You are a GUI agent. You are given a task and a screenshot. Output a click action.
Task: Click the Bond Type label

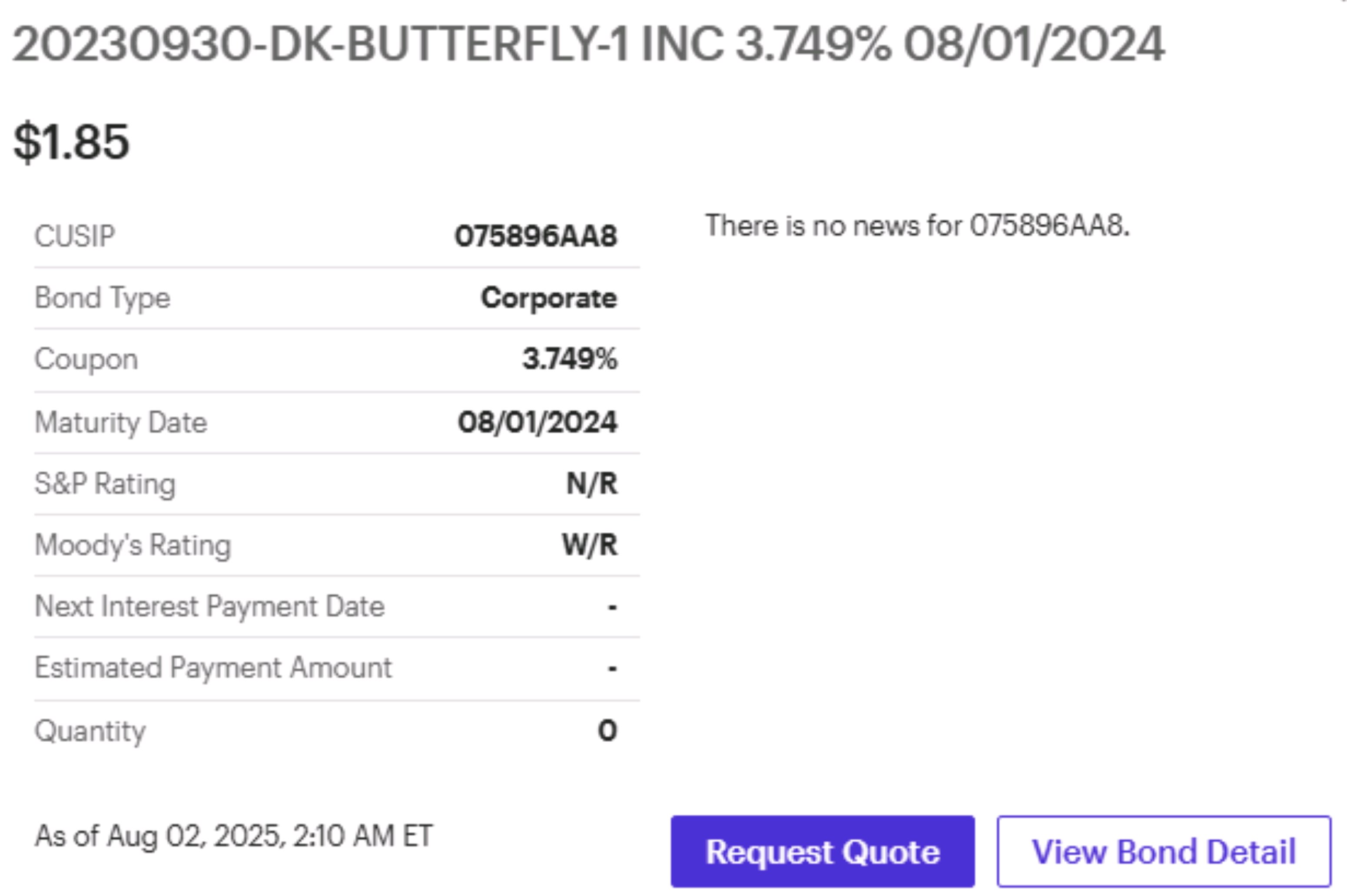102,298
